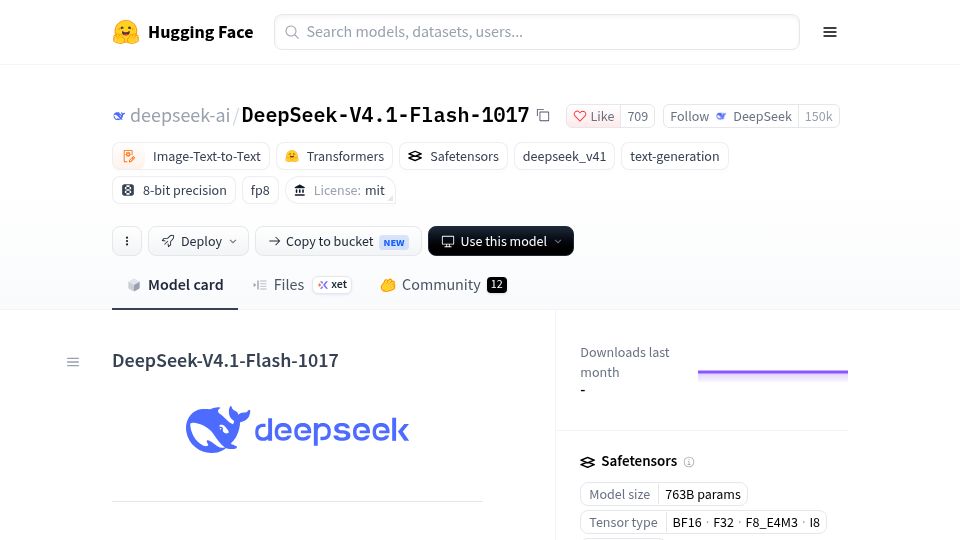Focus the search models input field
Screen dimensions: 960x540
click(537, 32)
